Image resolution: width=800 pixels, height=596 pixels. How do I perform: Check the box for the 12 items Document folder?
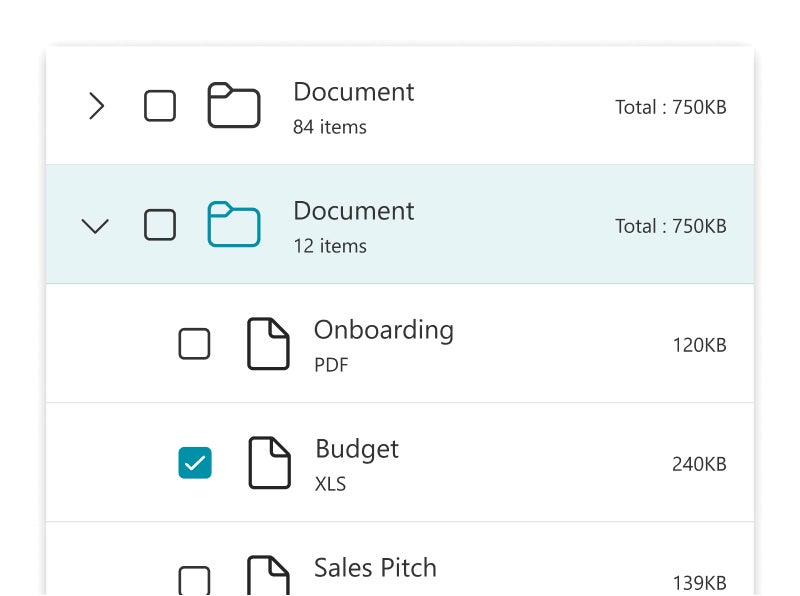(x=160, y=225)
